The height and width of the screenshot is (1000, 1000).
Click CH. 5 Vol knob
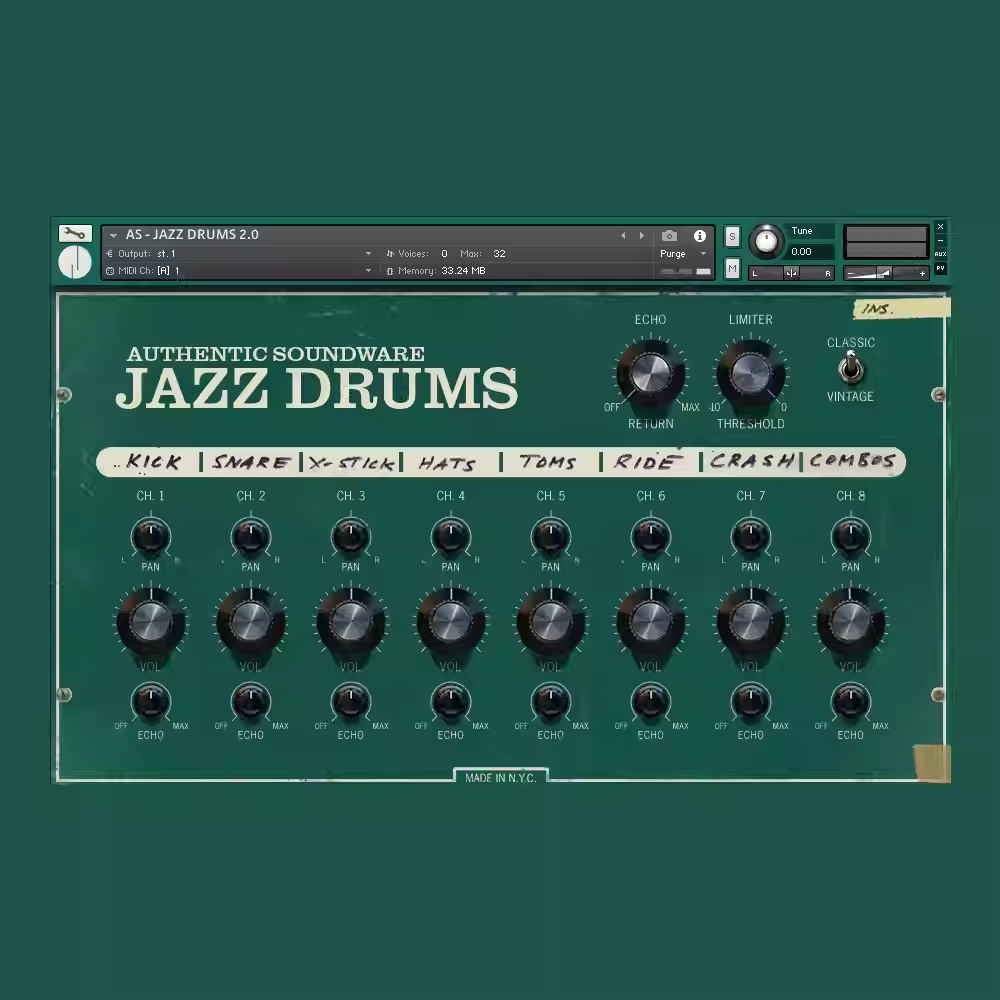(x=551, y=622)
